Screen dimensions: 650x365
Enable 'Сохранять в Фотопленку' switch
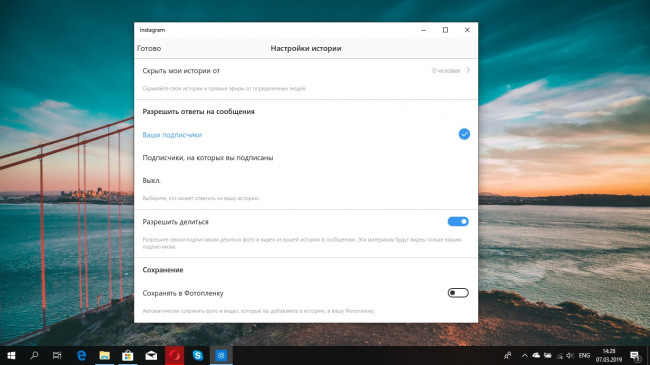pos(458,293)
